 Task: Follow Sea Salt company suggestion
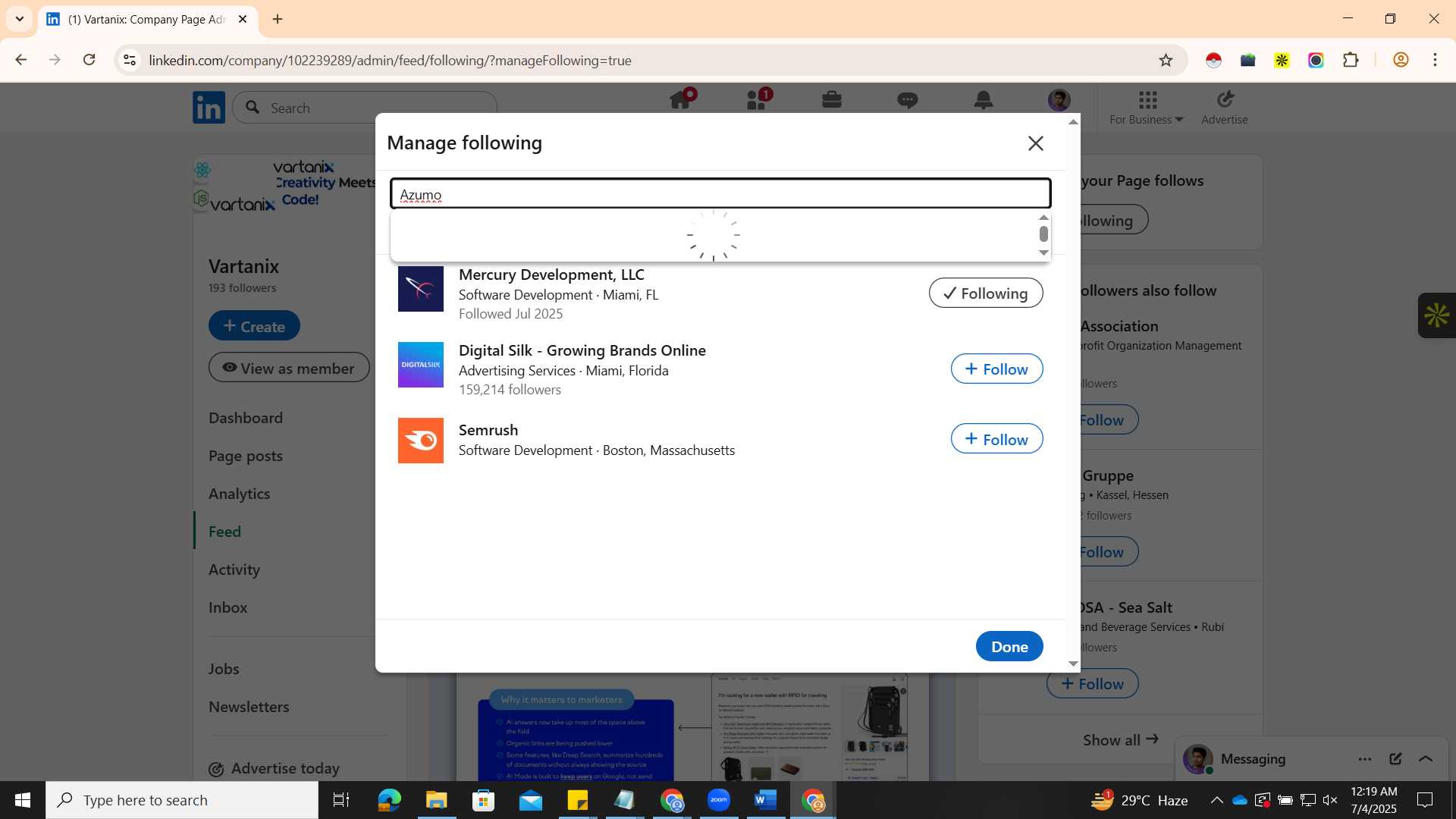click(1092, 684)
